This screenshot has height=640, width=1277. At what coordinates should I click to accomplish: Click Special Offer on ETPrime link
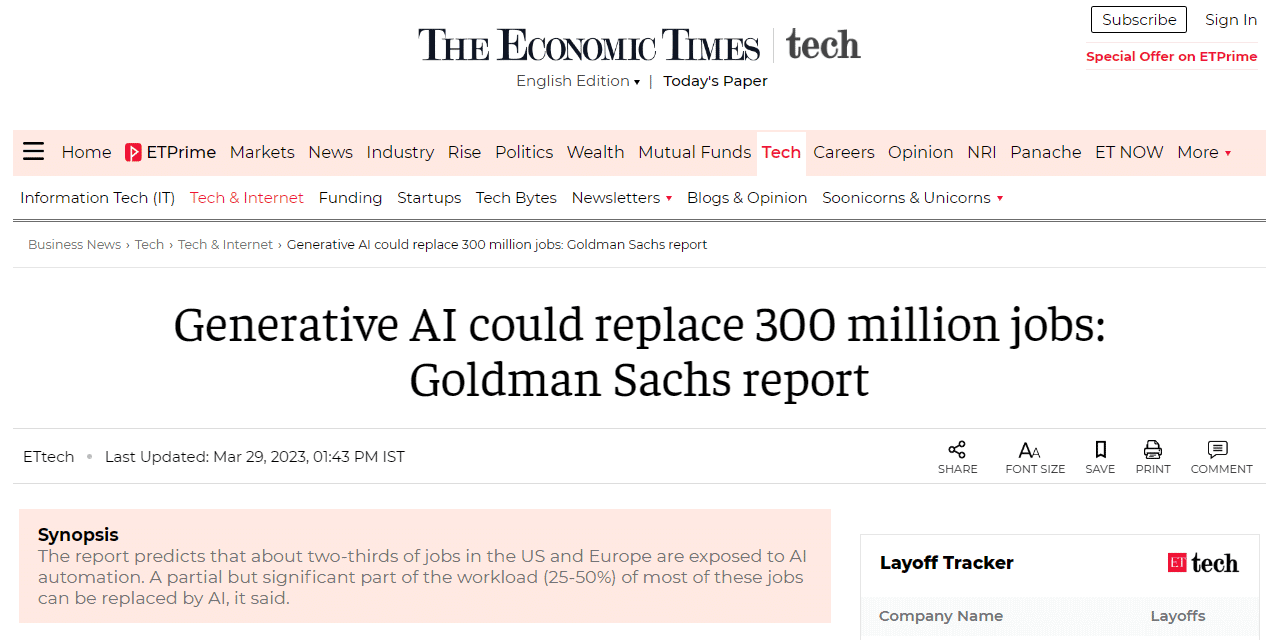point(1172,56)
